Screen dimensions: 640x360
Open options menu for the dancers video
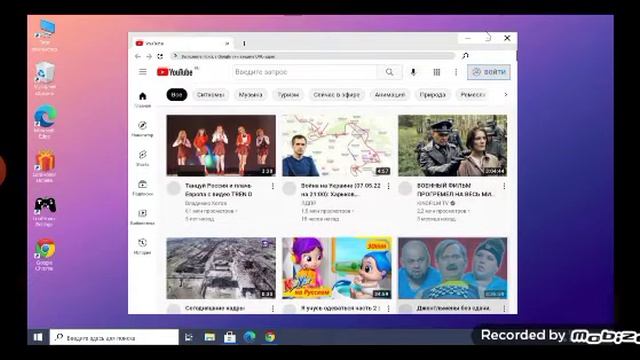[x=273, y=186]
